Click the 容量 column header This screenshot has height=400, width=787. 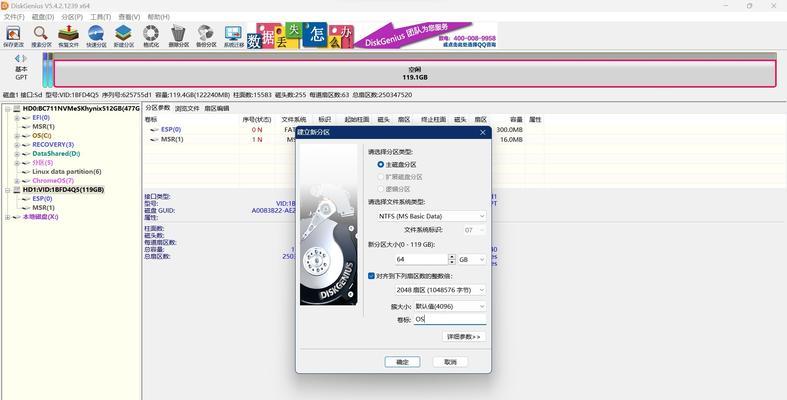(x=516, y=119)
